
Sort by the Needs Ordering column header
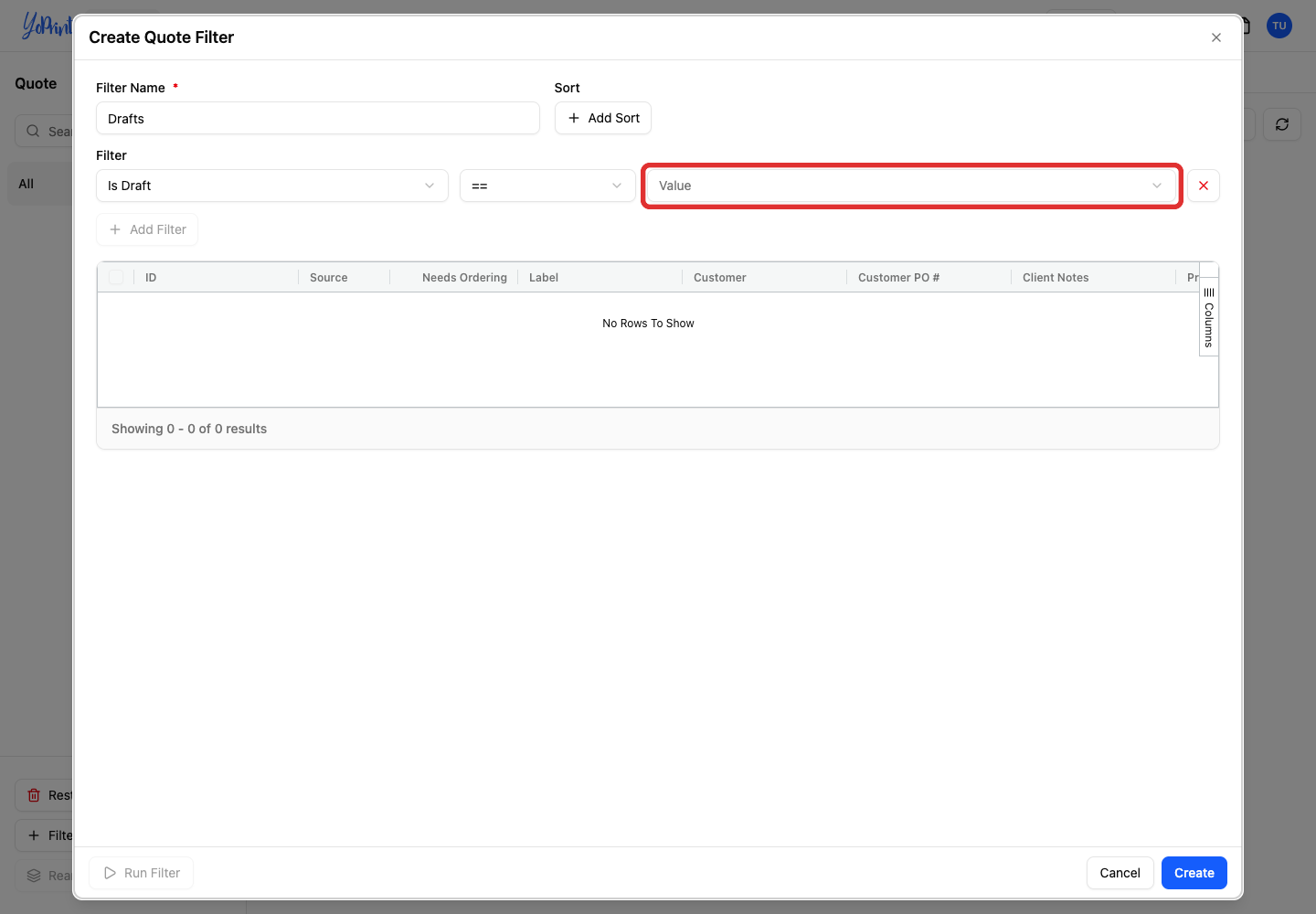point(453,277)
